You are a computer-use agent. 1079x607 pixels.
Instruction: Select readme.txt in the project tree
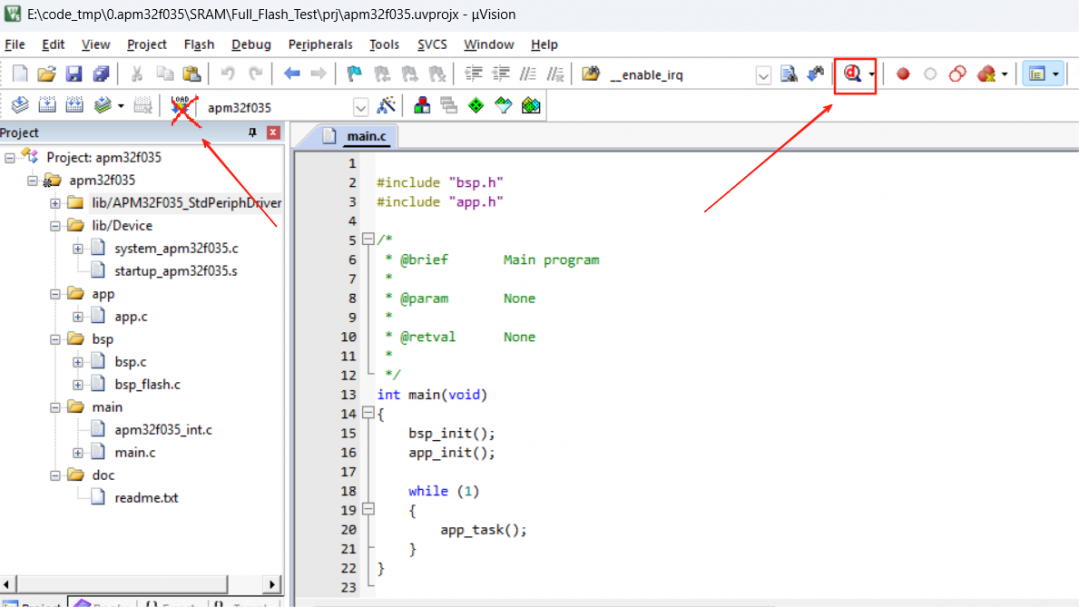click(x=146, y=498)
